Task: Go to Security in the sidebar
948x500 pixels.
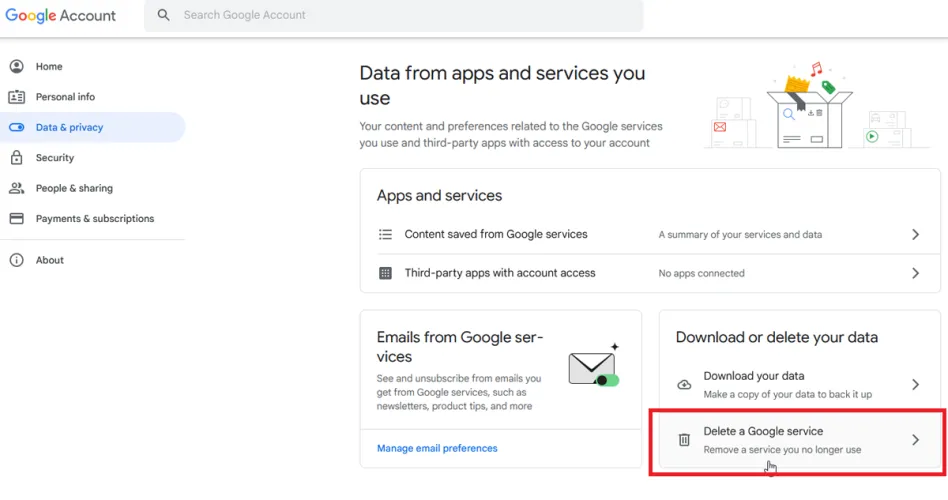Action: tap(55, 158)
